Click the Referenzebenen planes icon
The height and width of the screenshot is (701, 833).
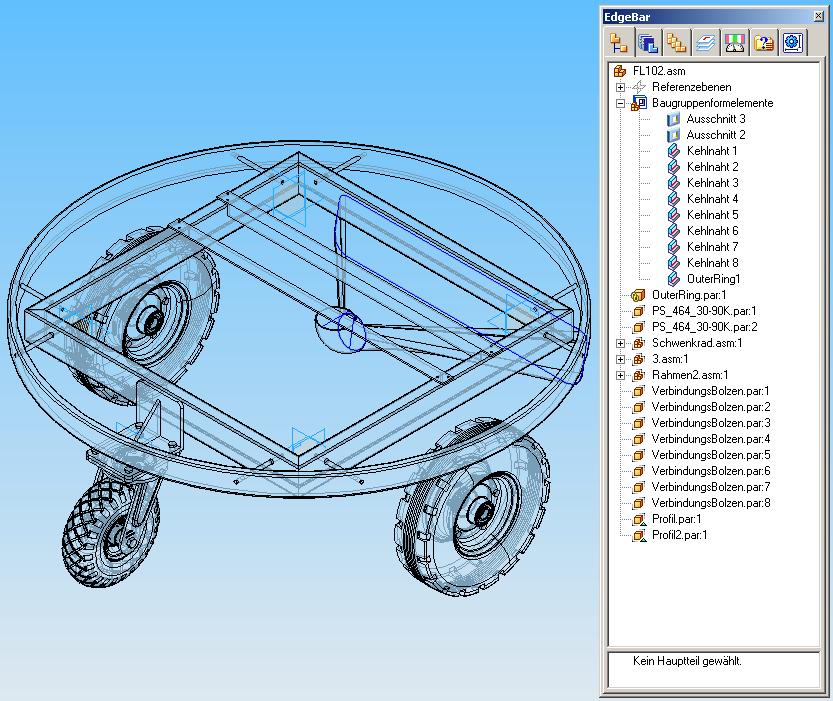coord(639,87)
